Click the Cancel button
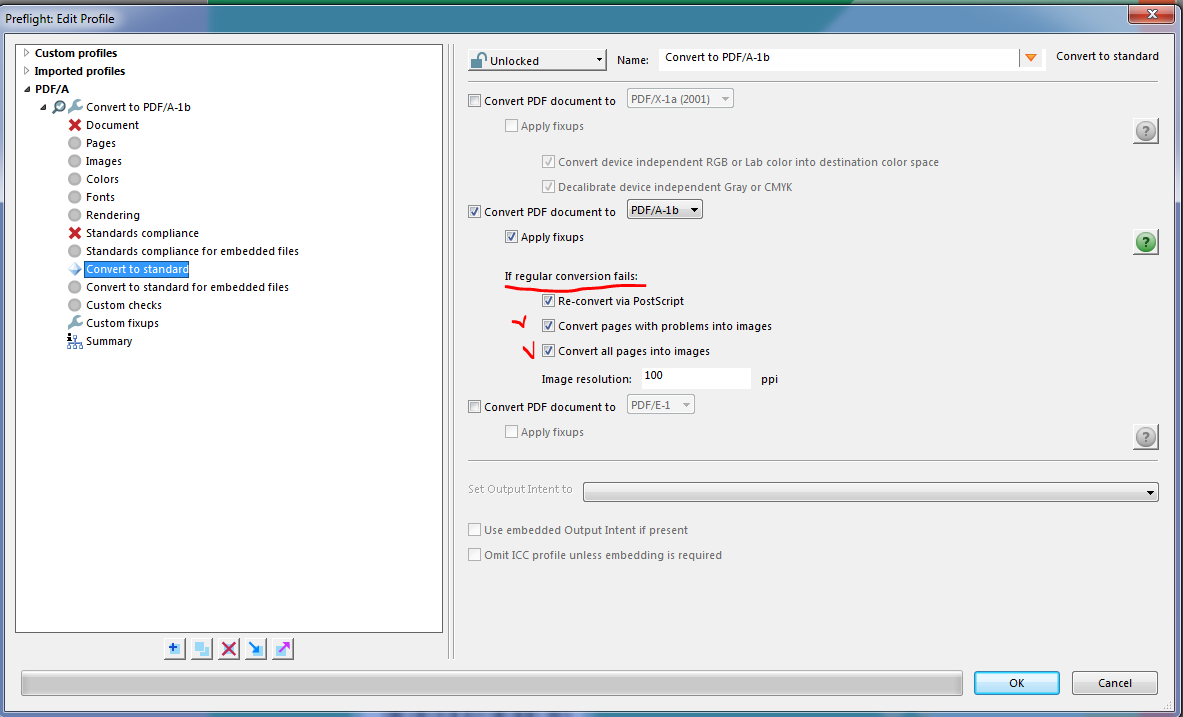The height and width of the screenshot is (717, 1183). [x=1114, y=683]
